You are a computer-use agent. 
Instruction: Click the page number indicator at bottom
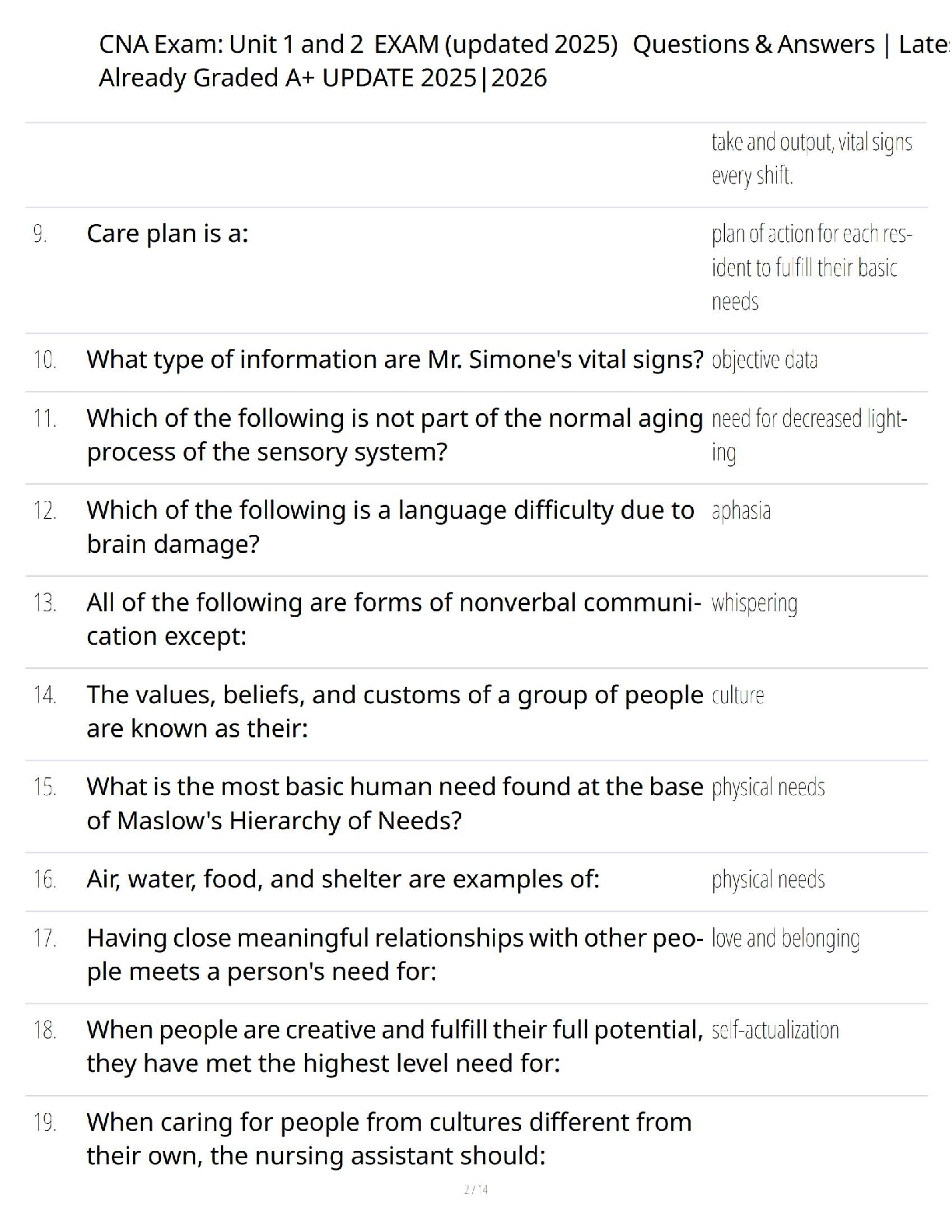[x=476, y=1189]
